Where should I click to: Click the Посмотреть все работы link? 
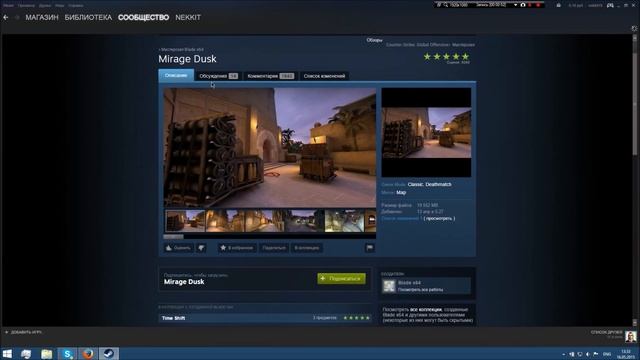[420, 290]
